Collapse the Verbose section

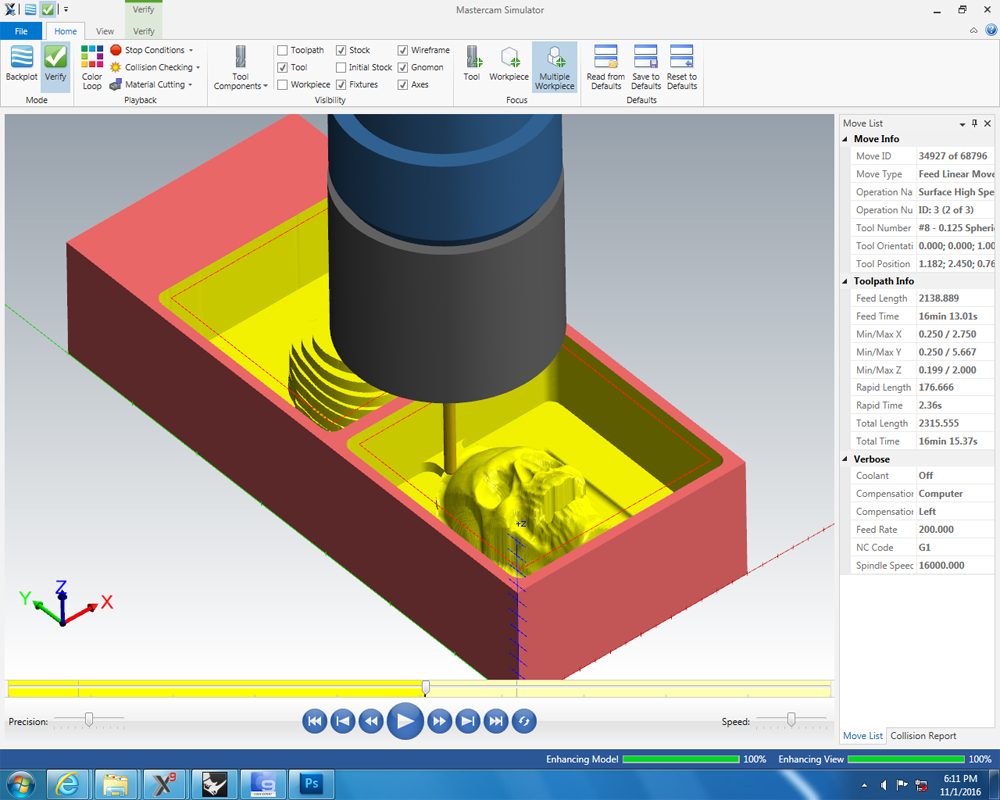pyautogui.click(x=845, y=459)
